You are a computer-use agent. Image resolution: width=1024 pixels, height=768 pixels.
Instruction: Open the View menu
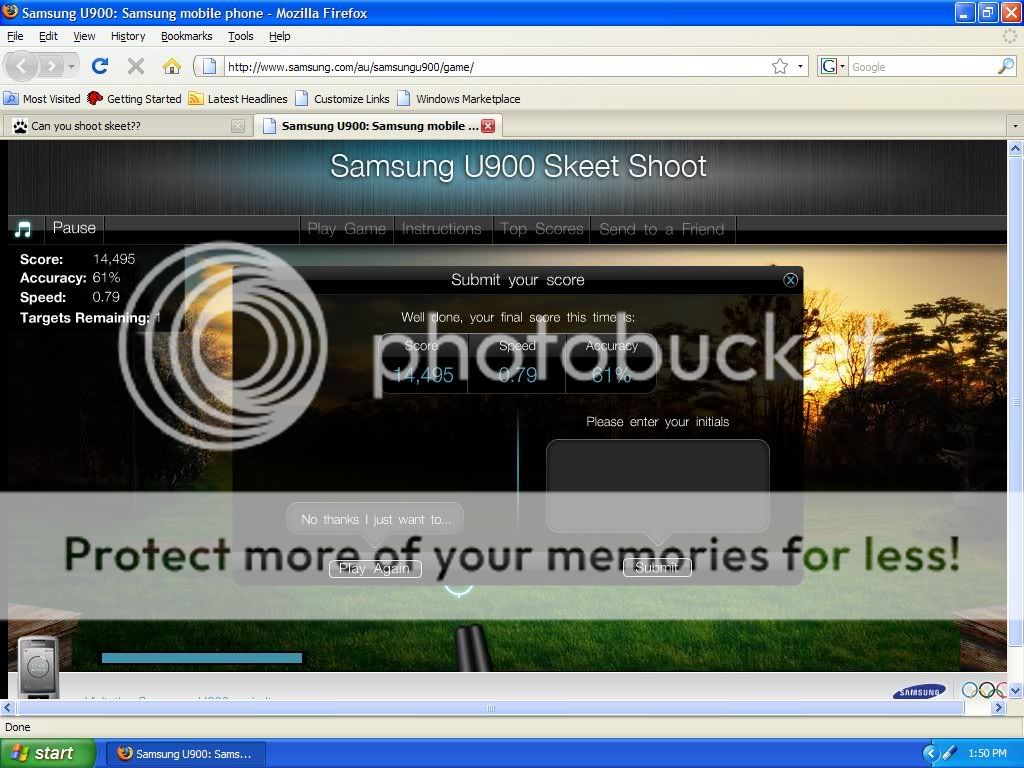(x=84, y=36)
